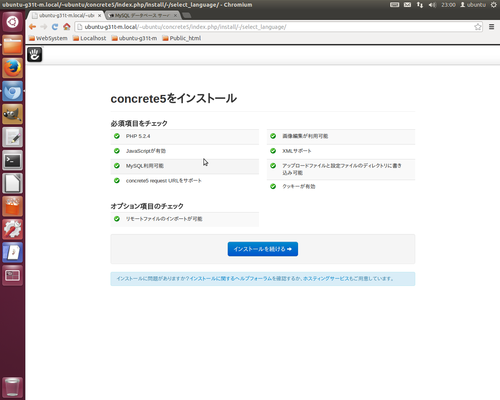The height and width of the screenshot is (400, 500).
Task: Open the browser home page icon
Action: pyautogui.click(x=67, y=27)
